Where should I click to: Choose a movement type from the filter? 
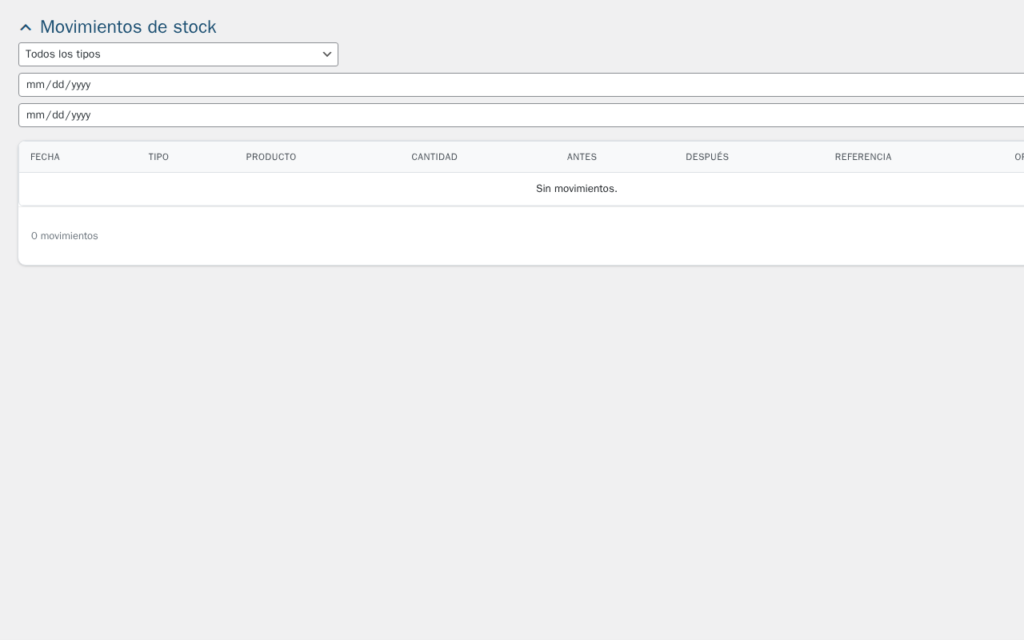click(x=178, y=54)
